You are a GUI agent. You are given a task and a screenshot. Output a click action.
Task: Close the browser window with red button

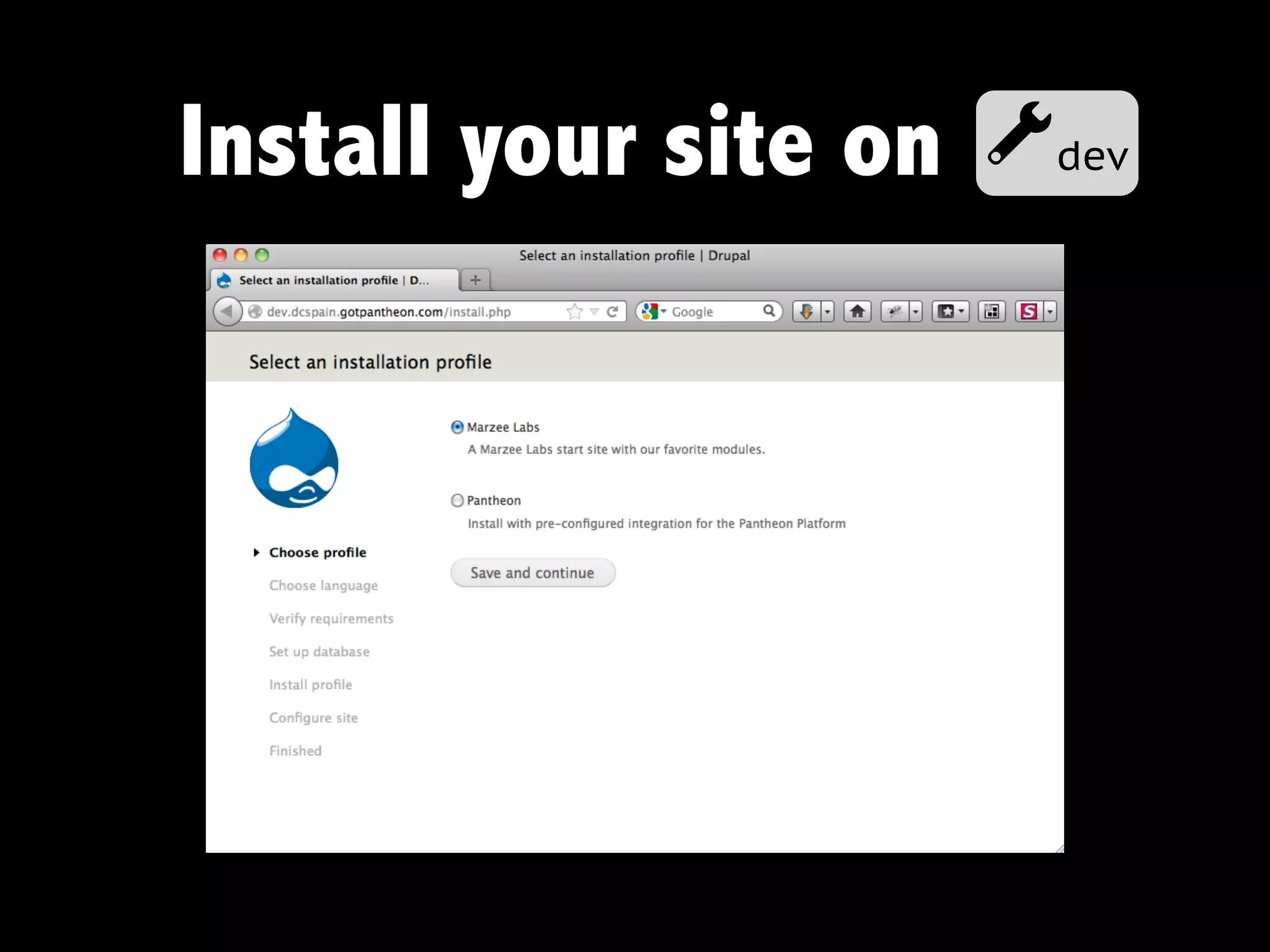pos(220,255)
